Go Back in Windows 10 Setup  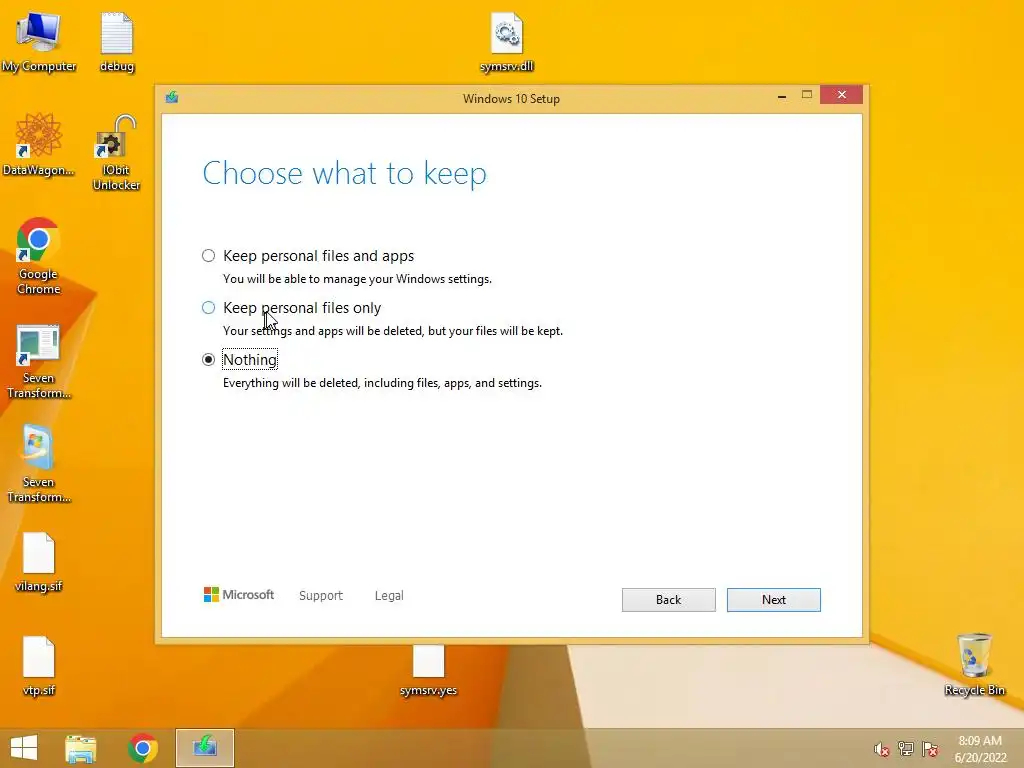coord(668,600)
